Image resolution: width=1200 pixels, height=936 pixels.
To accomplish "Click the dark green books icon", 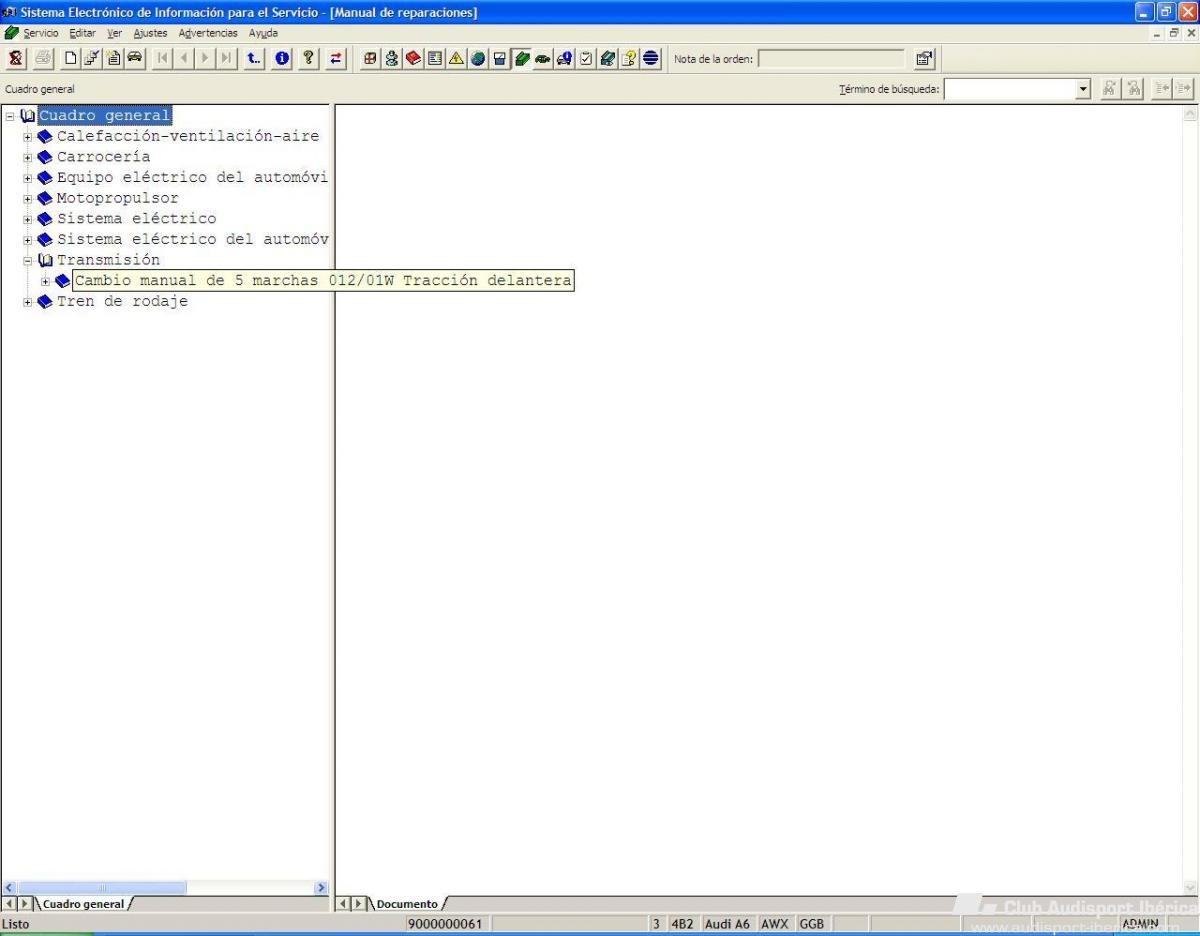I will point(607,58).
